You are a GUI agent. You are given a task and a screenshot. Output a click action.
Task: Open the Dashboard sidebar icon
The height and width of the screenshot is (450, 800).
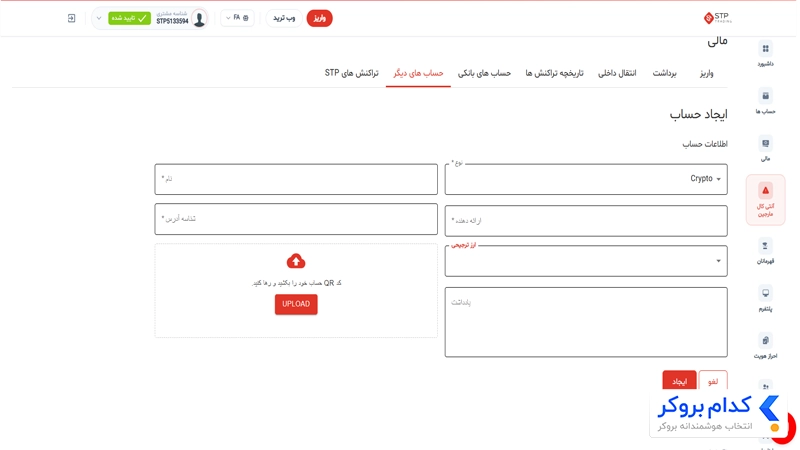click(x=765, y=49)
